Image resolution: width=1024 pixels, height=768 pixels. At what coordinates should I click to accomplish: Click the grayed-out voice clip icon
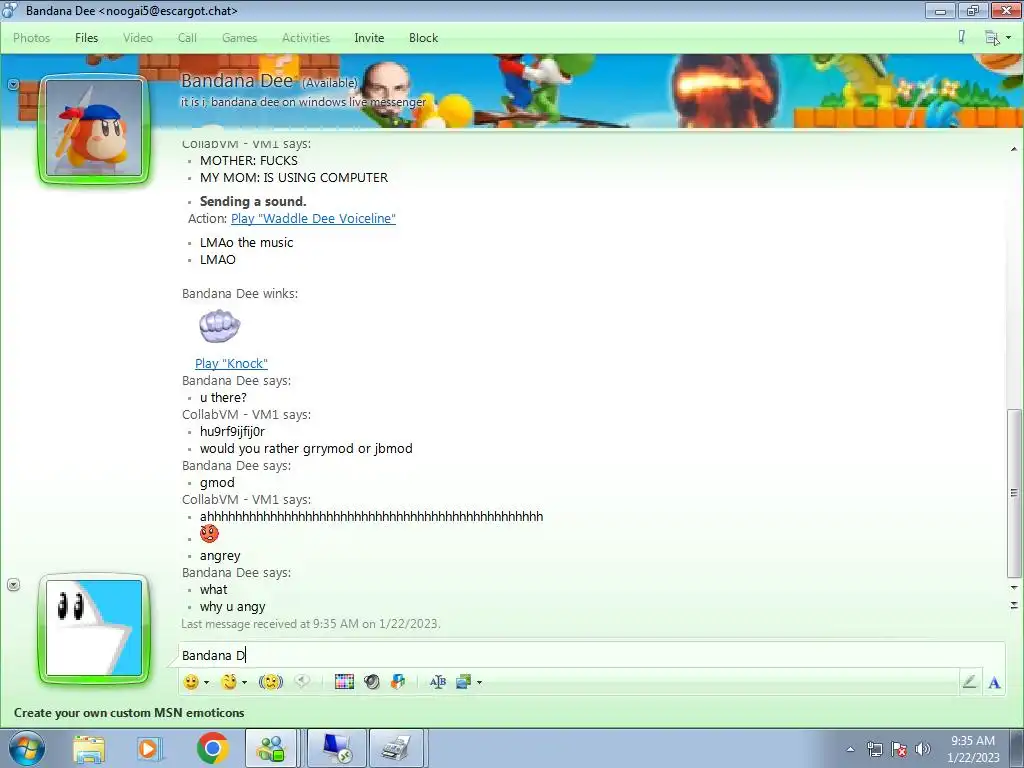[302, 681]
